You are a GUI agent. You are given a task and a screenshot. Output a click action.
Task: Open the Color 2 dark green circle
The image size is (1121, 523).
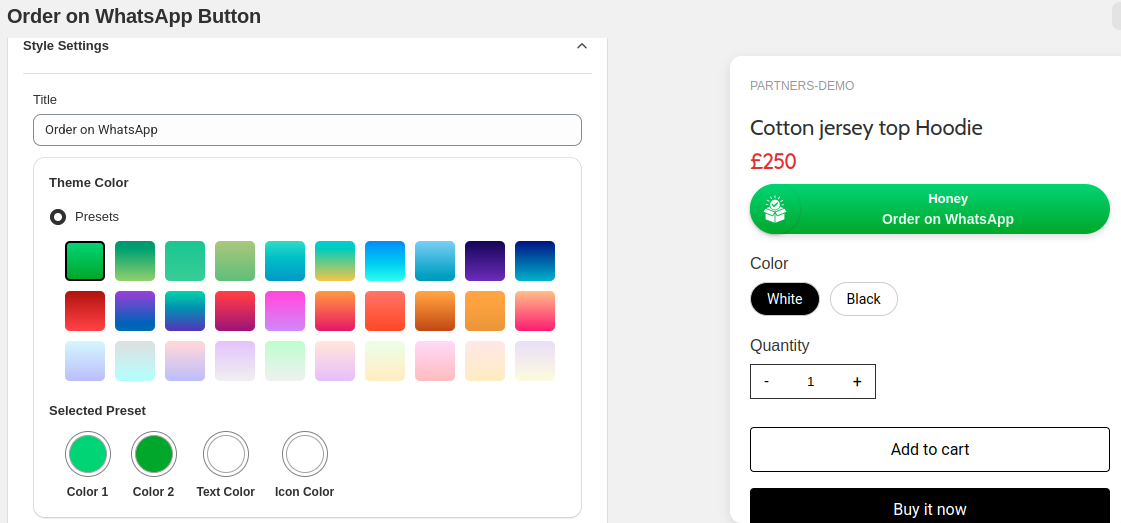[x=154, y=454]
